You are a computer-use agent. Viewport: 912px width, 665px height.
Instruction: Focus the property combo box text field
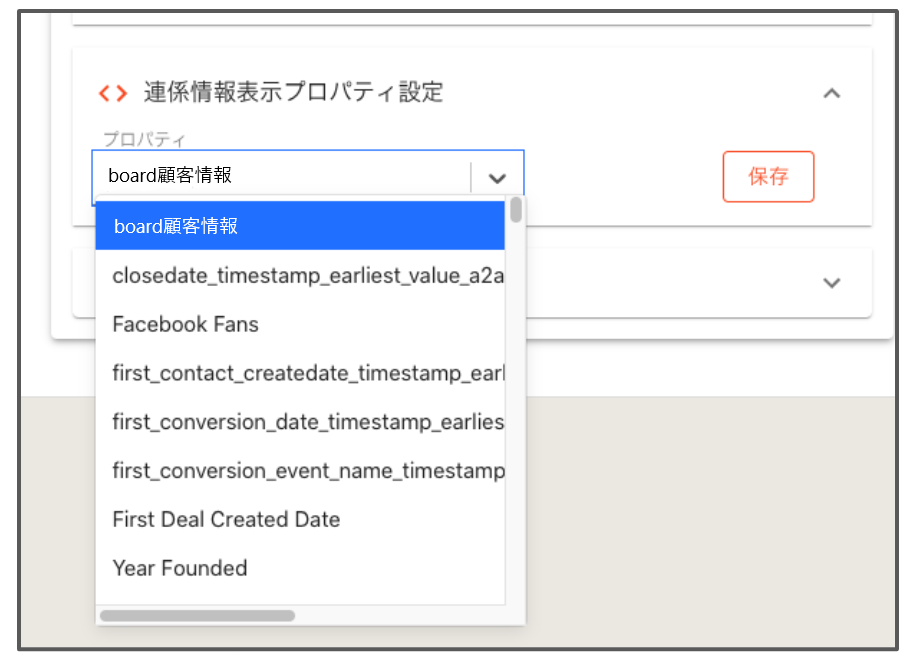(x=282, y=177)
